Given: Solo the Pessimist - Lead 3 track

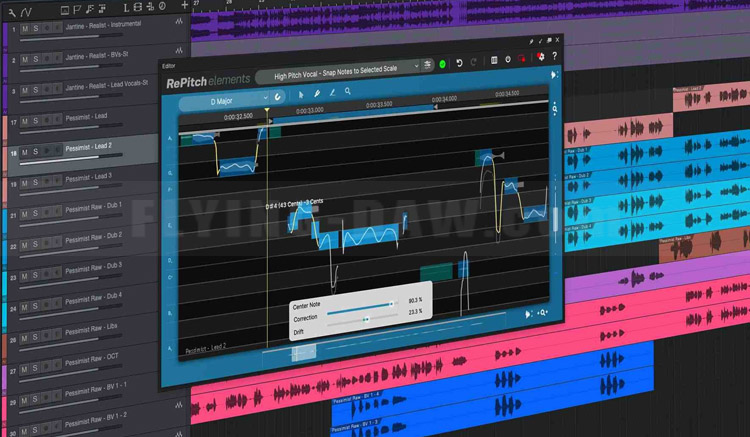Looking at the screenshot, I should pos(35,183).
